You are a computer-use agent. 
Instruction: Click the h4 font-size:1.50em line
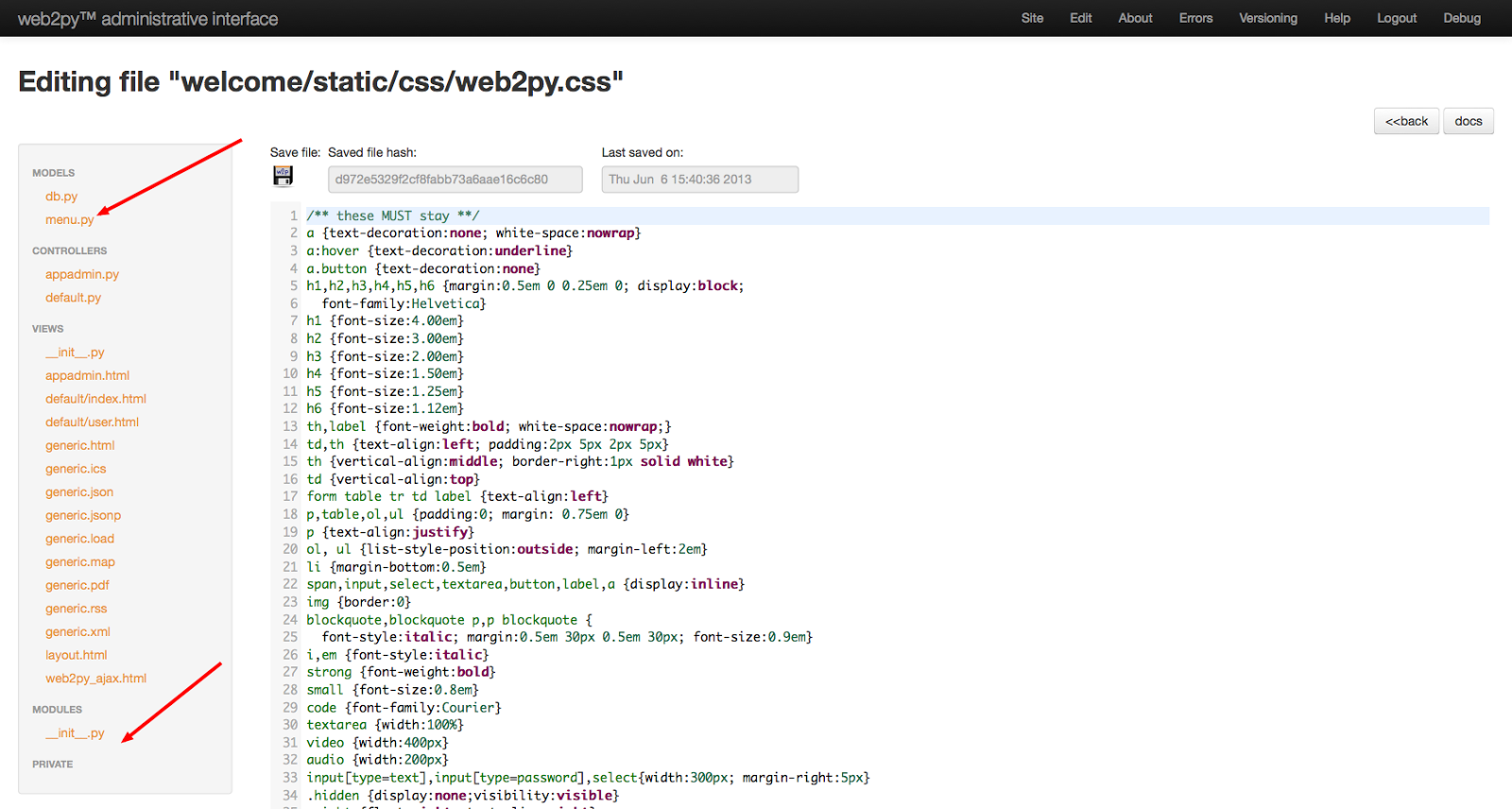tap(385, 374)
